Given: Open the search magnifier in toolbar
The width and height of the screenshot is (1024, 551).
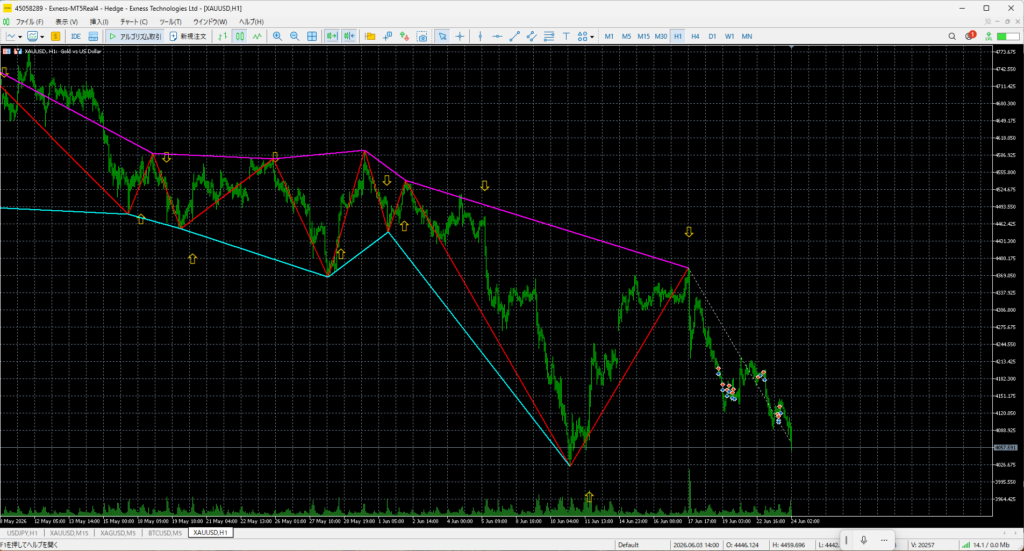Looking at the screenshot, I should (952, 37).
